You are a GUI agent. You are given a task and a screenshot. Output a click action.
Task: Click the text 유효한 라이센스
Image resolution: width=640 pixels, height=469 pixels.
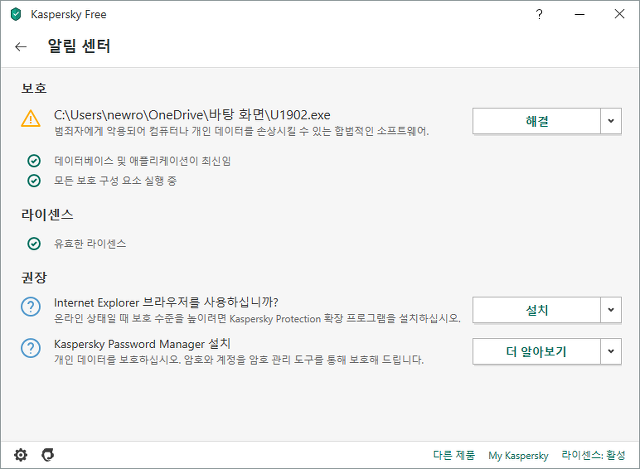coord(90,244)
